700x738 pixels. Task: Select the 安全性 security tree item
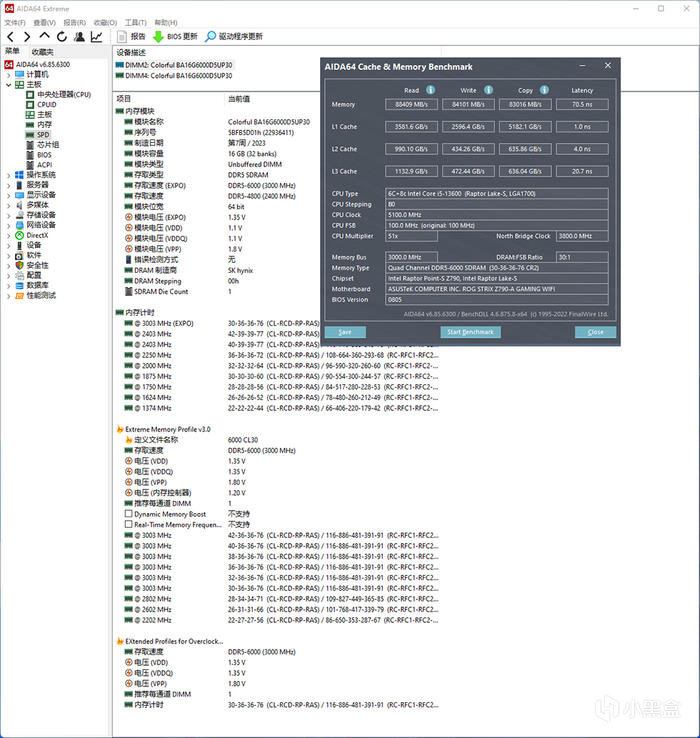tap(32, 265)
